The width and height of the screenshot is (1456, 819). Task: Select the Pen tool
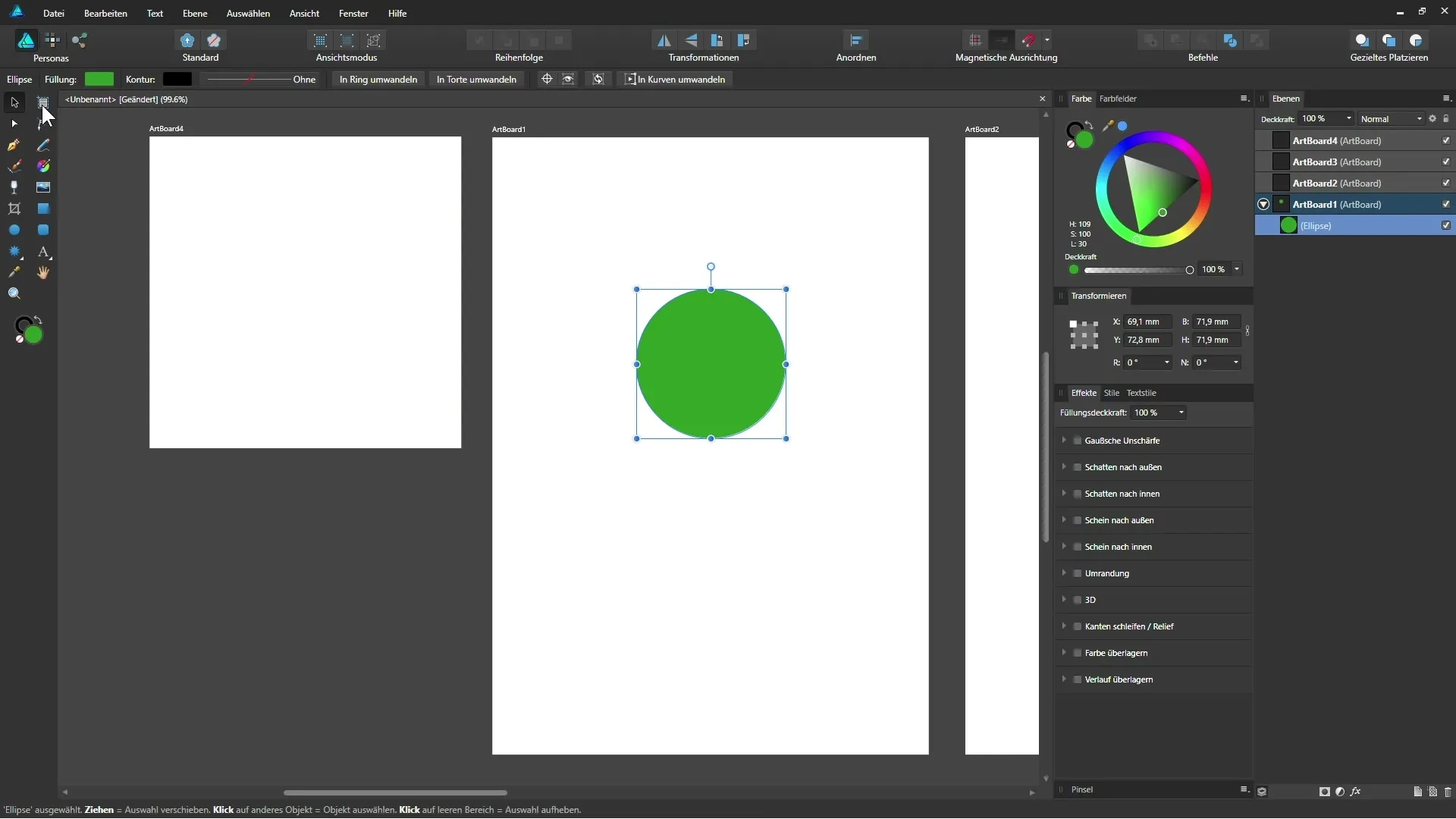coord(14,145)
